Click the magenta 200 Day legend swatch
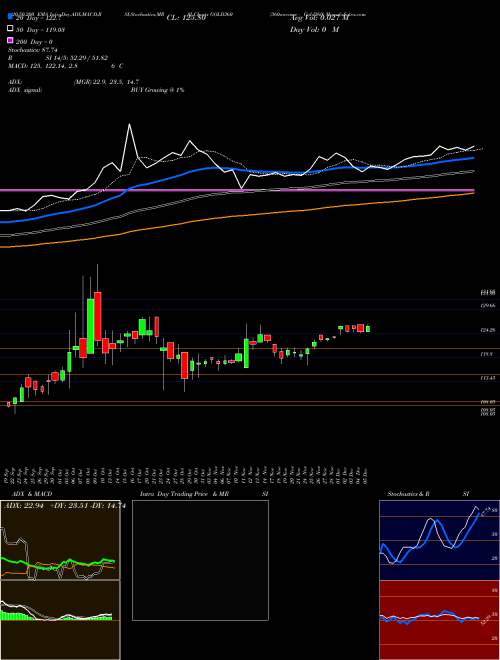Image resolution: width=500 pixels, height=660 pixels. tap(10, 41)
